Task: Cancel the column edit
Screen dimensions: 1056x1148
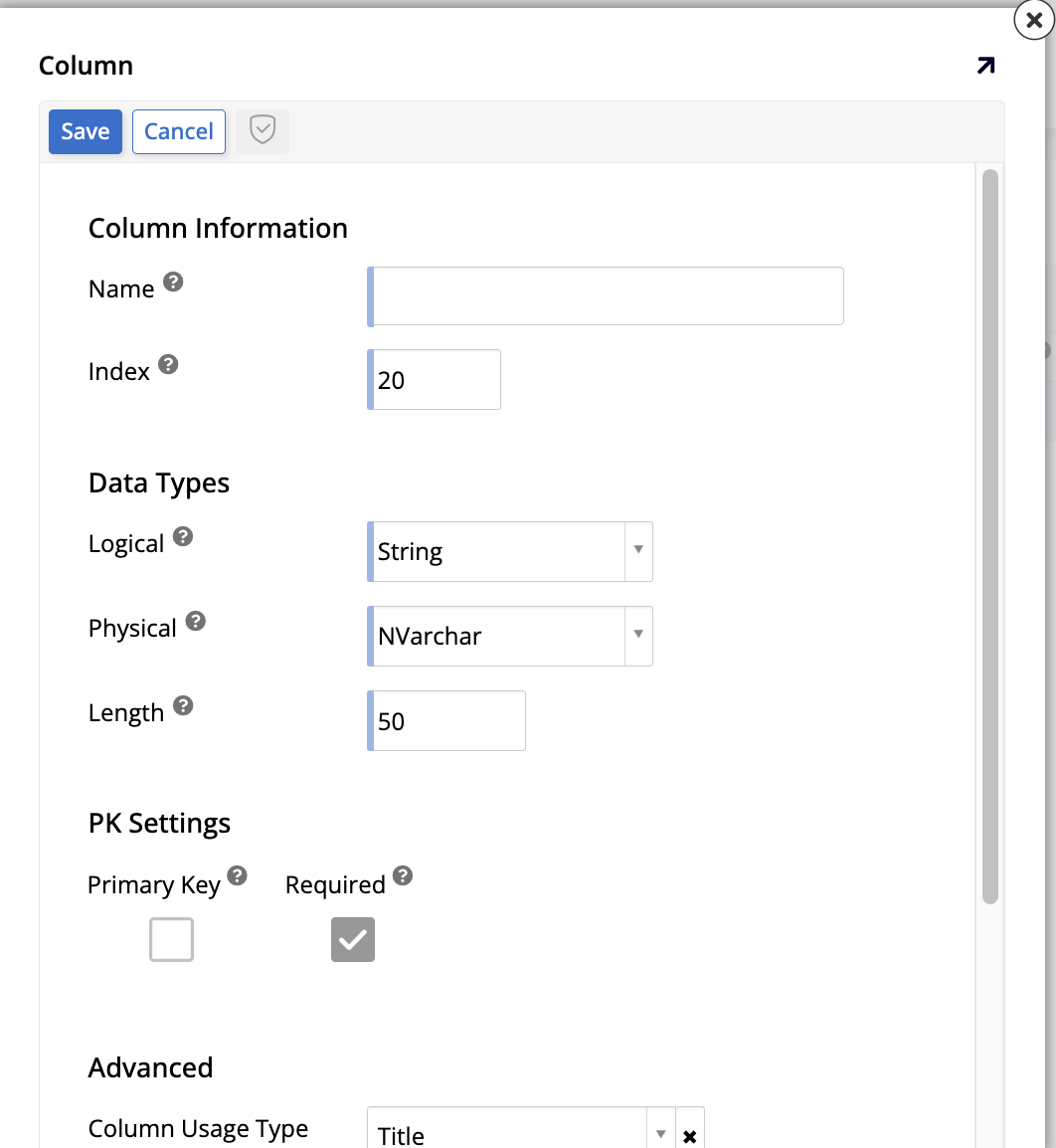Action: 179,131
